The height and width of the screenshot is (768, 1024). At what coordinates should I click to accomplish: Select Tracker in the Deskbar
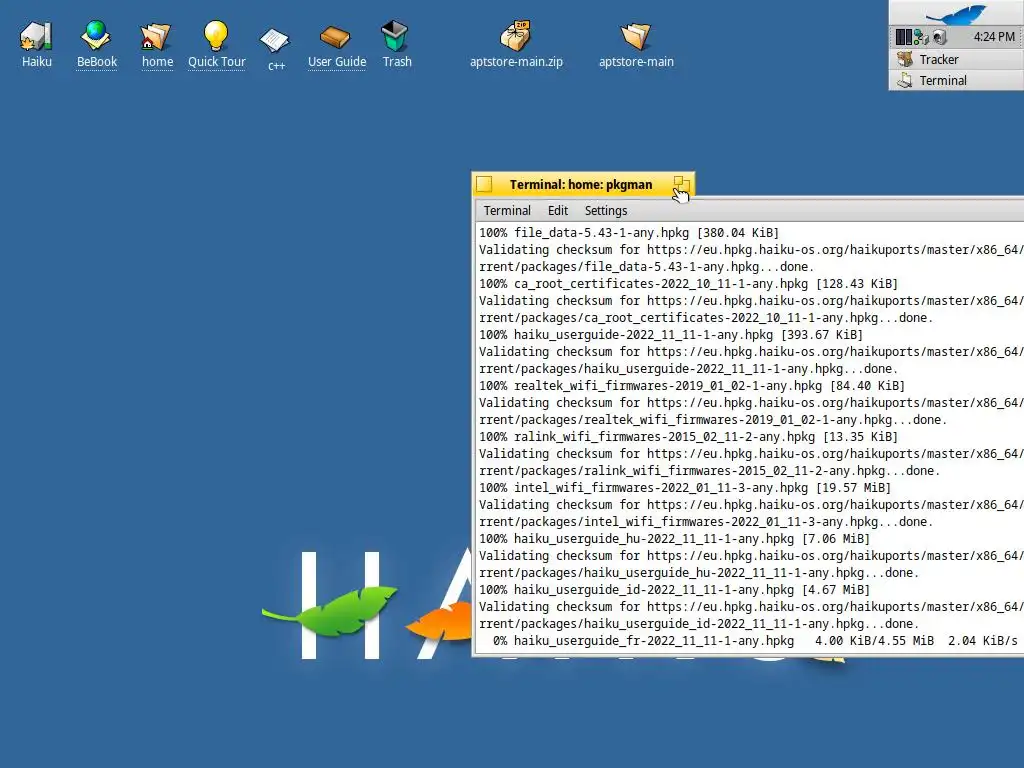[x=956, y=59]
